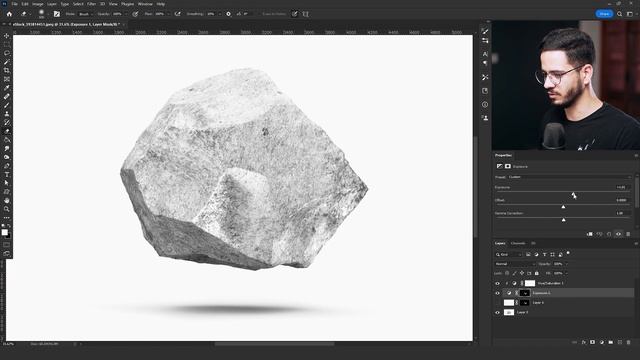
Task: Select the Layer 6 thumbnail
Action: [509, 303]
